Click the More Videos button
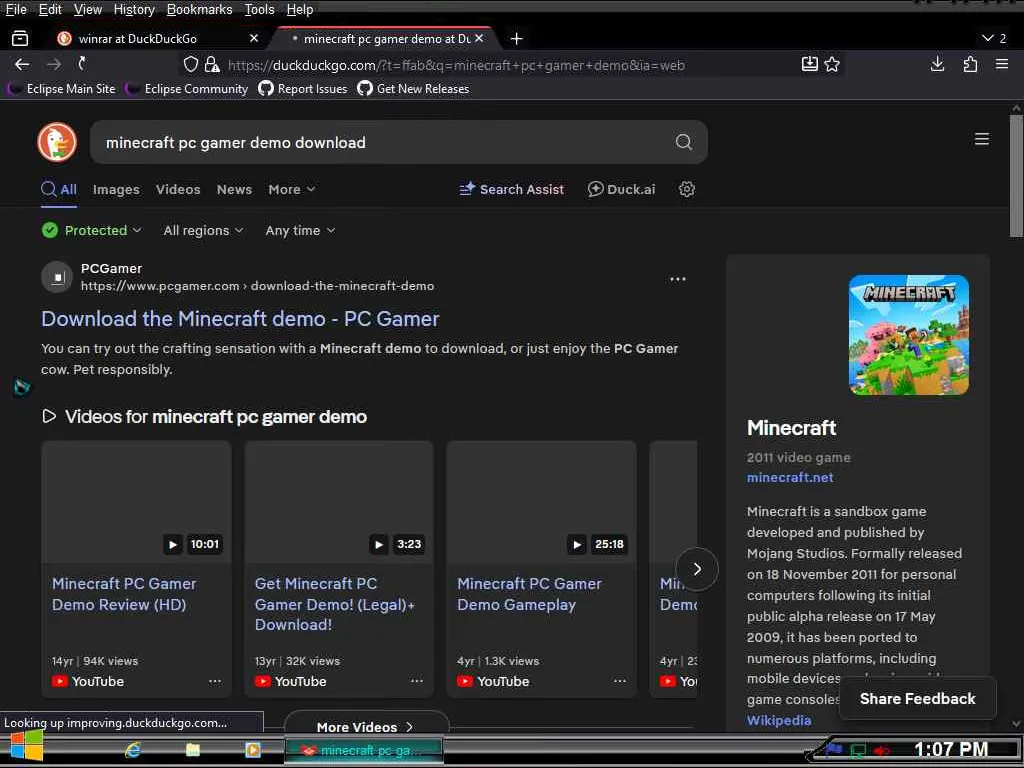Image resolution: width=1024 pixels, height=768 pixels. 366,726
